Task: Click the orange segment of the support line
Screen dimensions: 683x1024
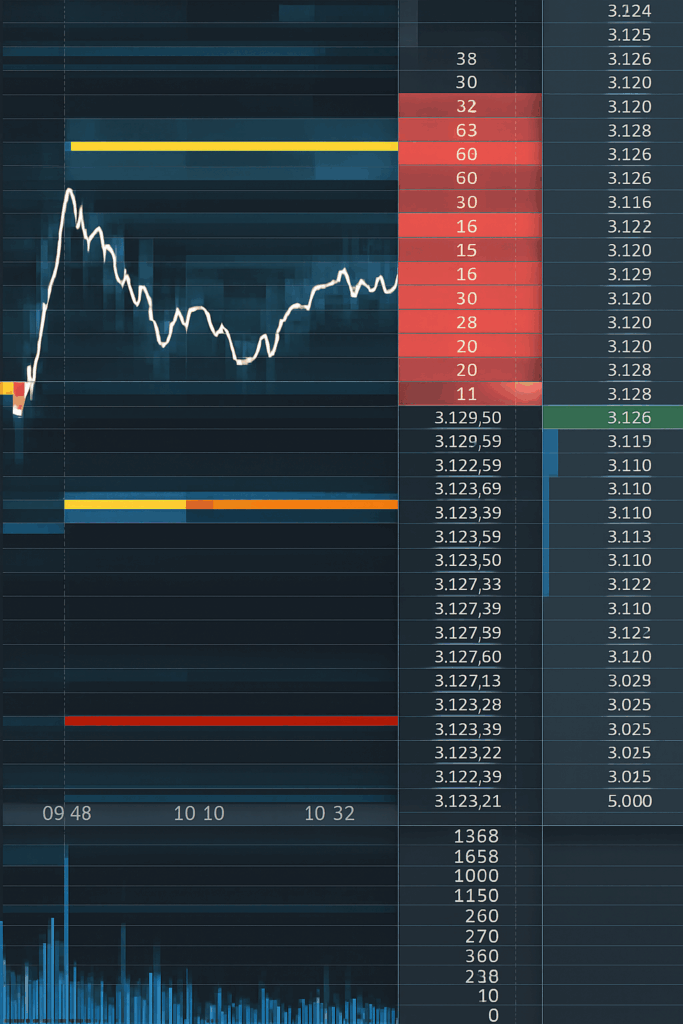Action: tap(305, 504)
